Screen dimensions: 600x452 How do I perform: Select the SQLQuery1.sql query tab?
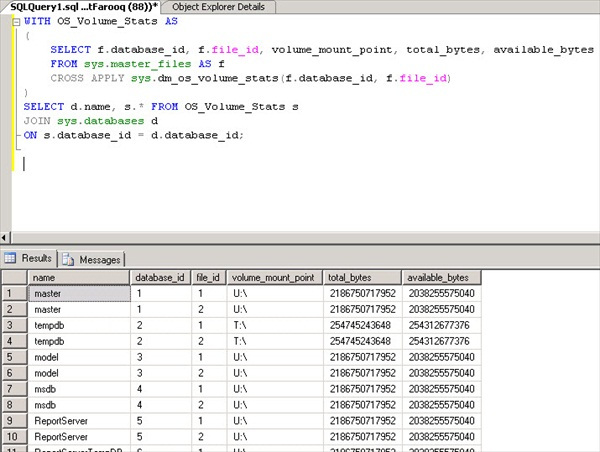80,7
